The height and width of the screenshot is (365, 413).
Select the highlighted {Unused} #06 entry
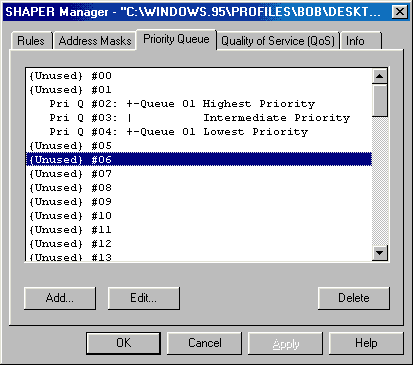[x=199, y=159]
